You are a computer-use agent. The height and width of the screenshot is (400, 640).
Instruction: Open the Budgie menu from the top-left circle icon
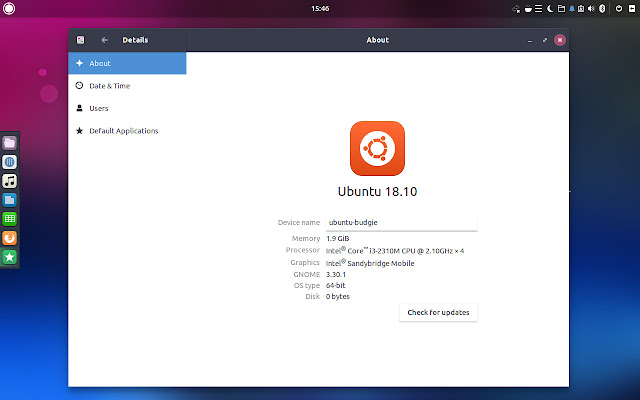point(9,9)
